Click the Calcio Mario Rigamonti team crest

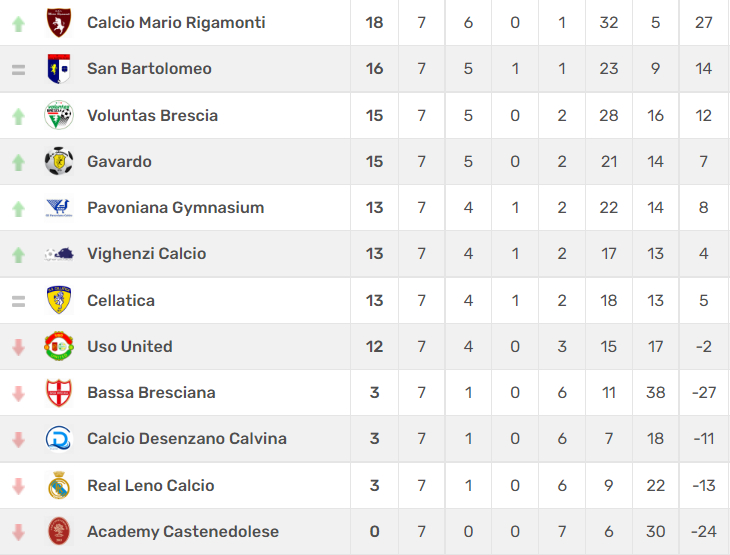59,22
